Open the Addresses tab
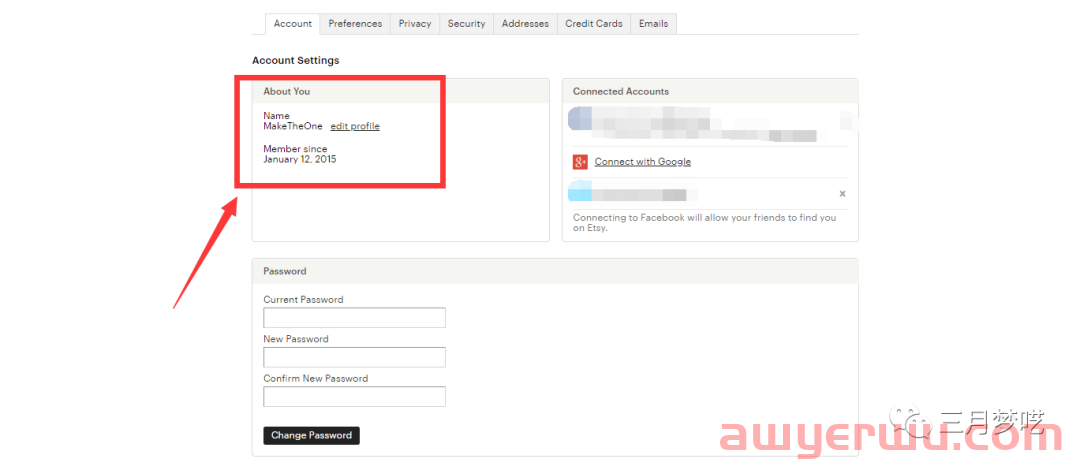Image resolution: width=1080 pixels, height=470 pixels. click(x=525, y=23)
